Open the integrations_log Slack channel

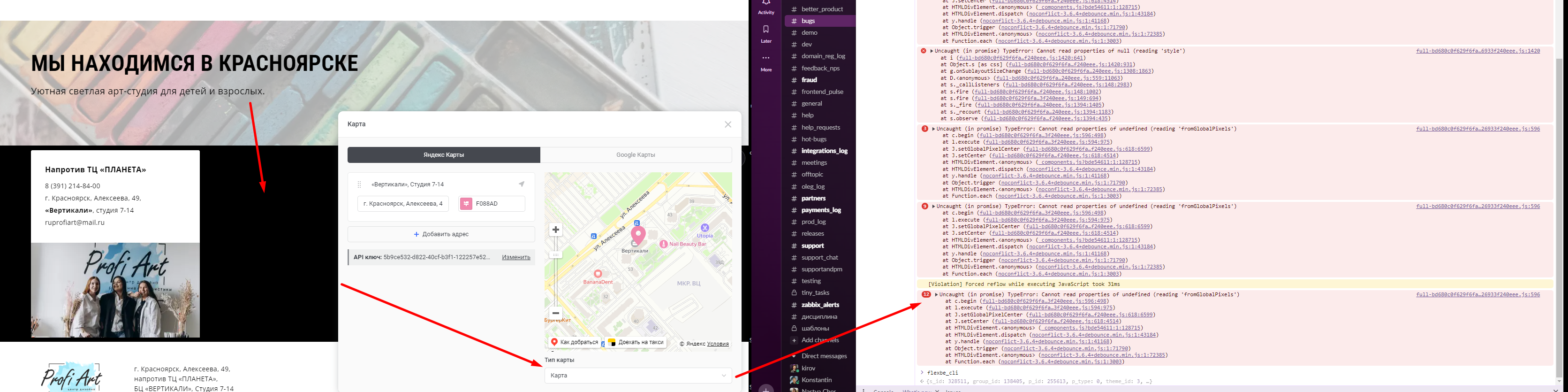[824, 151]
